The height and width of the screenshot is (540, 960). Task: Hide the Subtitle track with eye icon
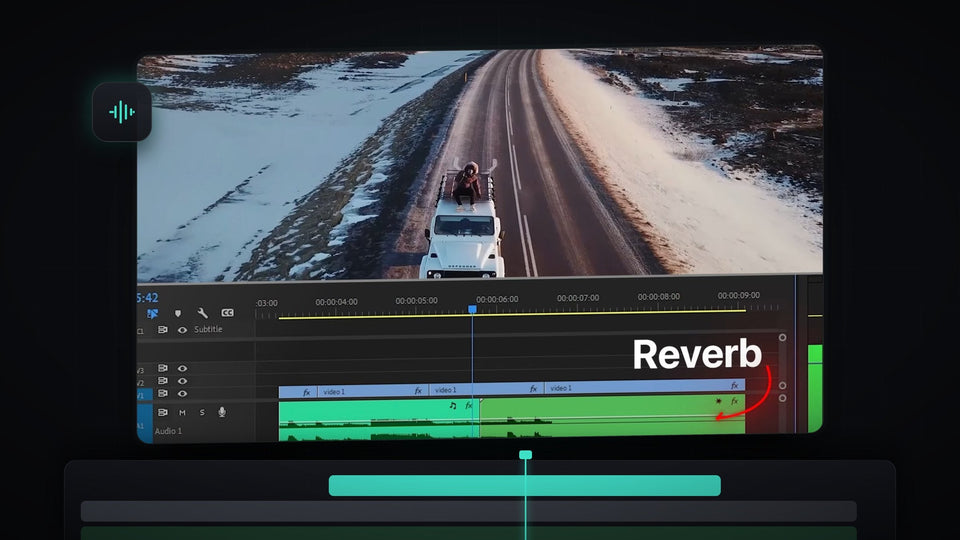[x=182, y=330]
